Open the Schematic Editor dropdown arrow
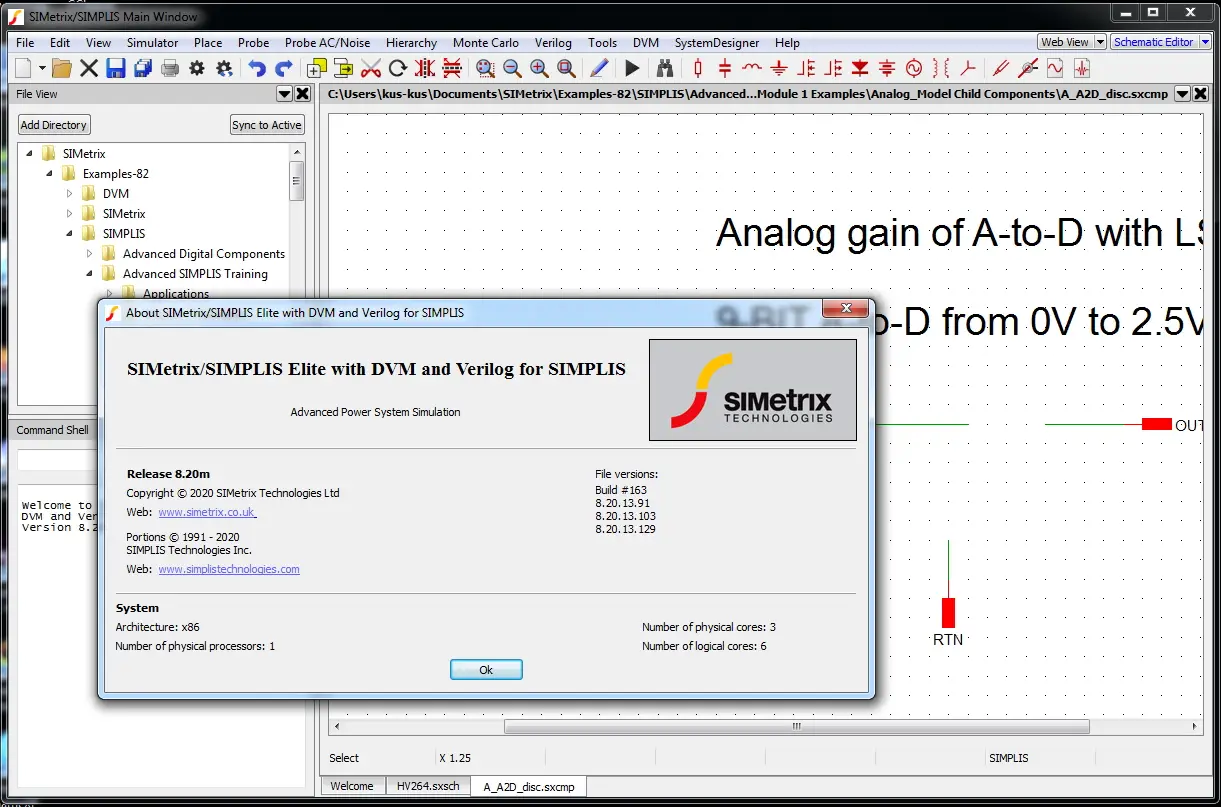Viewport: 1221px width, 807px height. 1204,42
